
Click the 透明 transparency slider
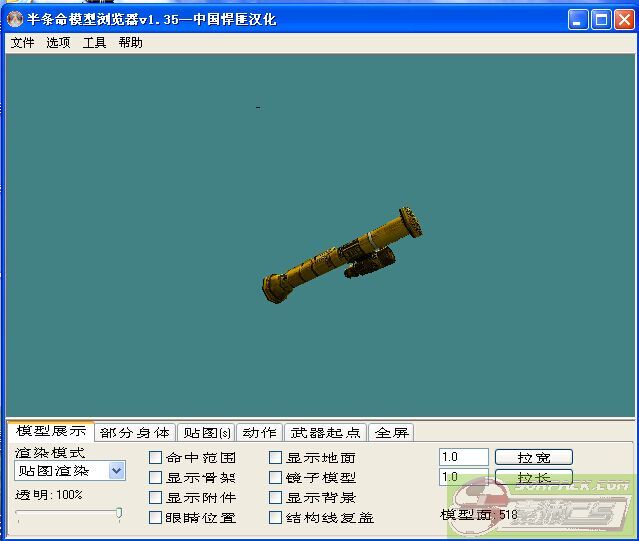pyautogui.click(x=68, y=514)
